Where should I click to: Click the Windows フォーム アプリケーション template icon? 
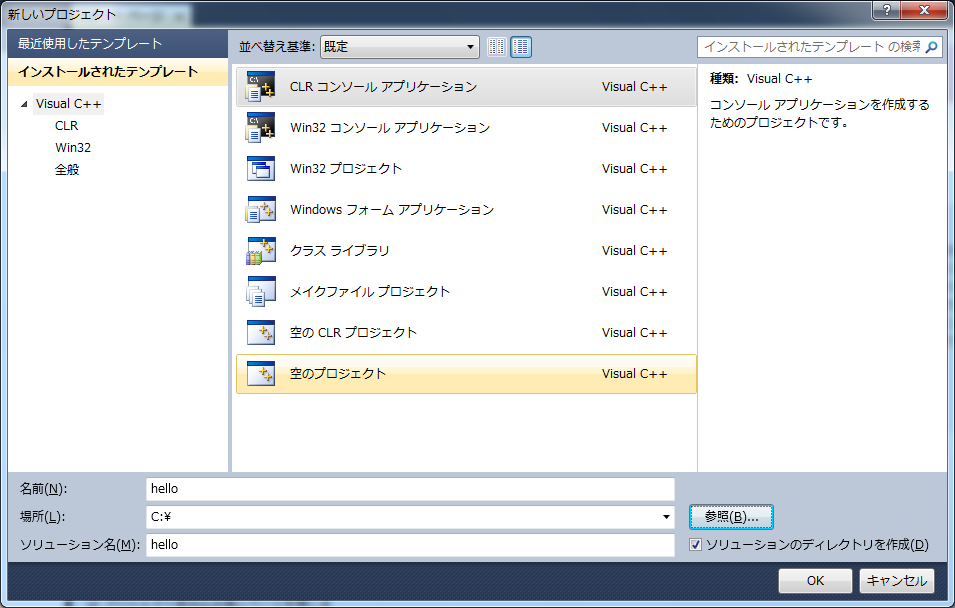(x=261, y=210)
